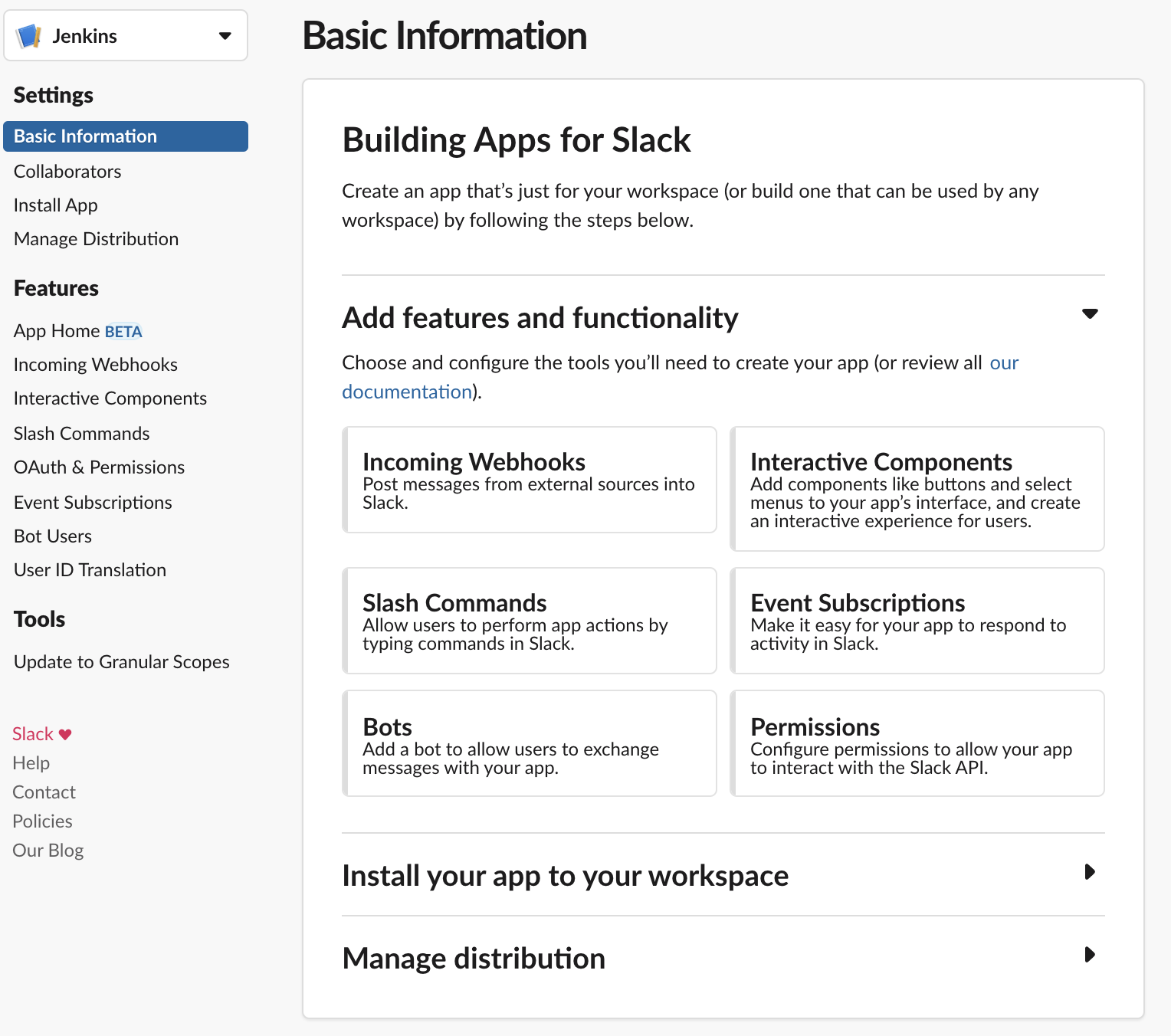
Task: Open OAuth & Permissions page
Action: click(x=100, y=467)
